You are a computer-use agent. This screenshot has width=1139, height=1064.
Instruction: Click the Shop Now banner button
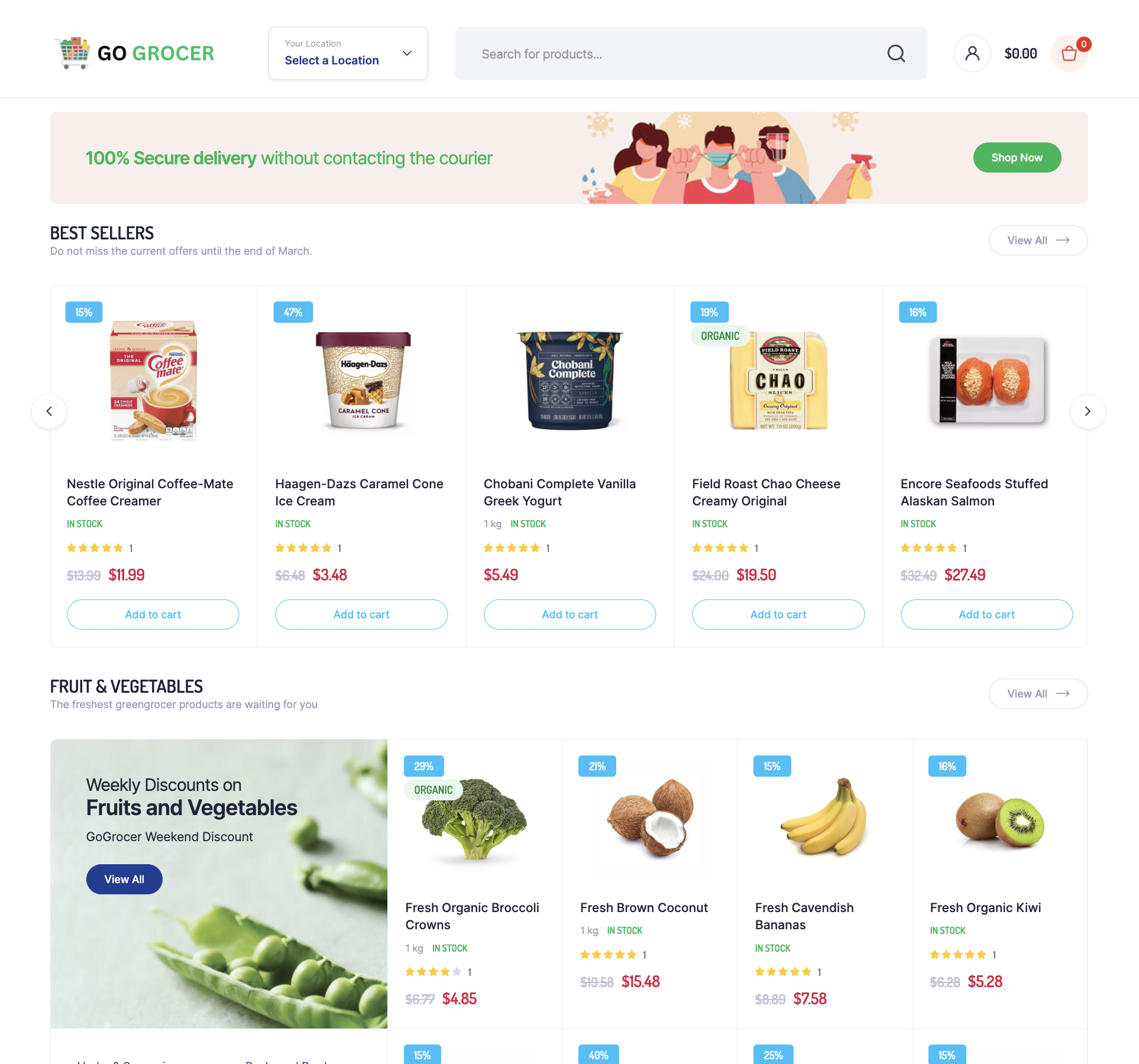(1017, 158)
